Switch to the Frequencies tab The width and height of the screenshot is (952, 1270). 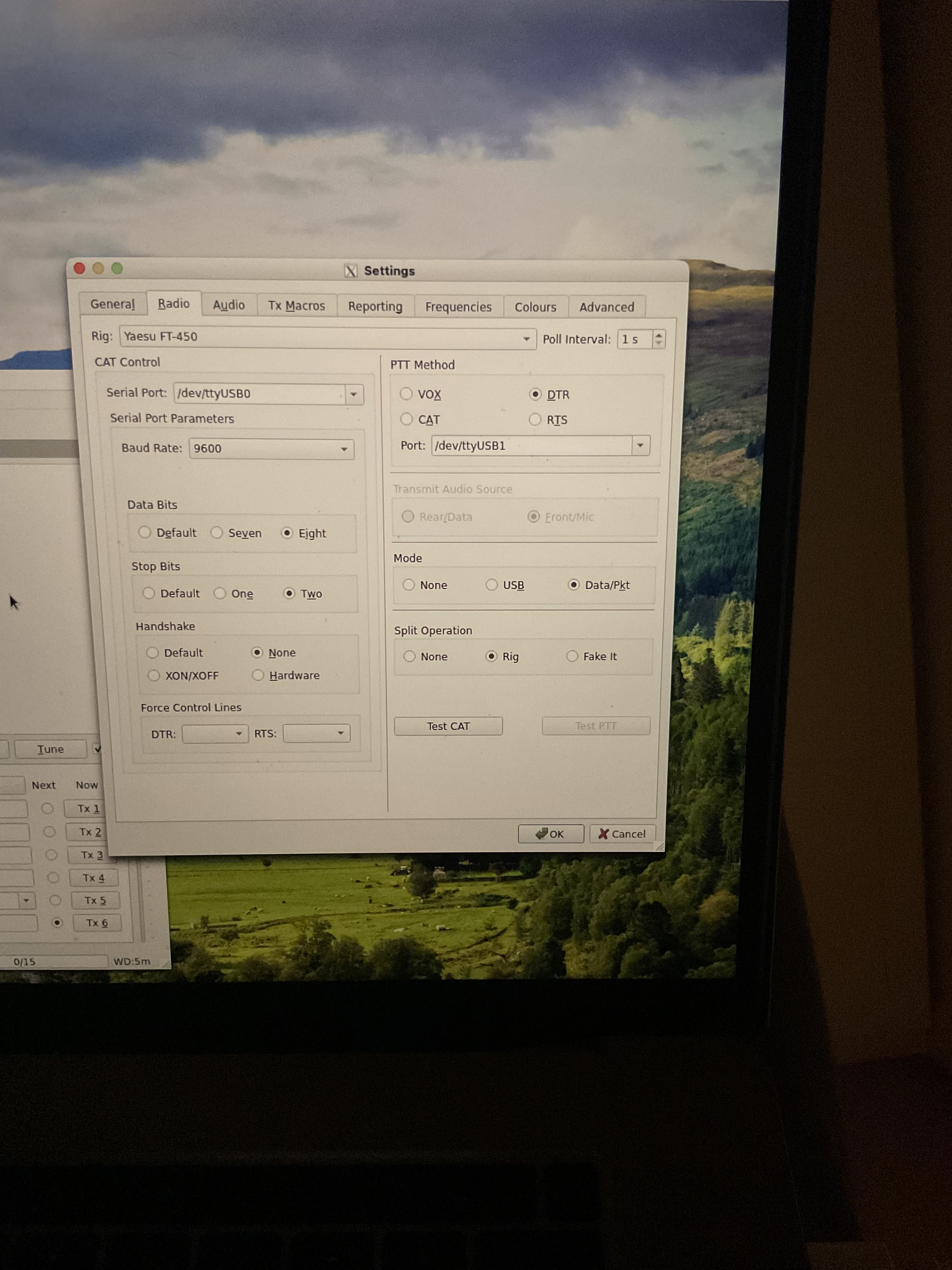[x=458, y=307]
